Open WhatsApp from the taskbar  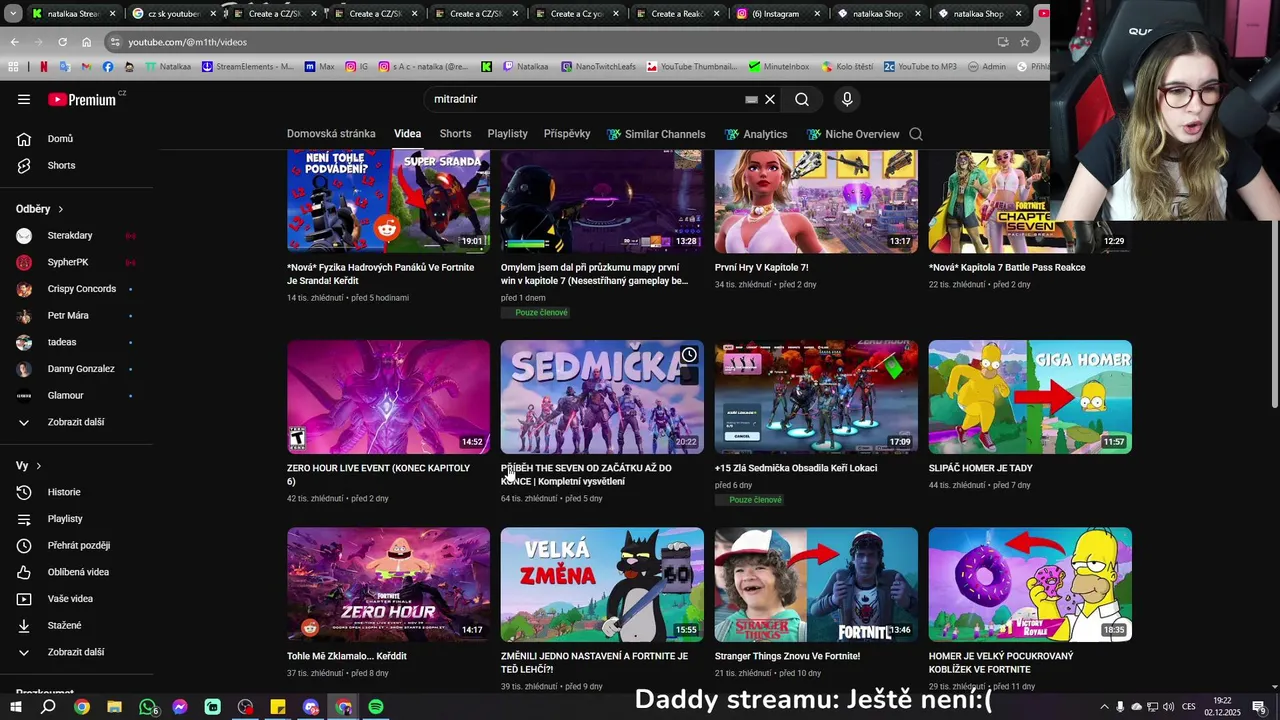point(147,707)
